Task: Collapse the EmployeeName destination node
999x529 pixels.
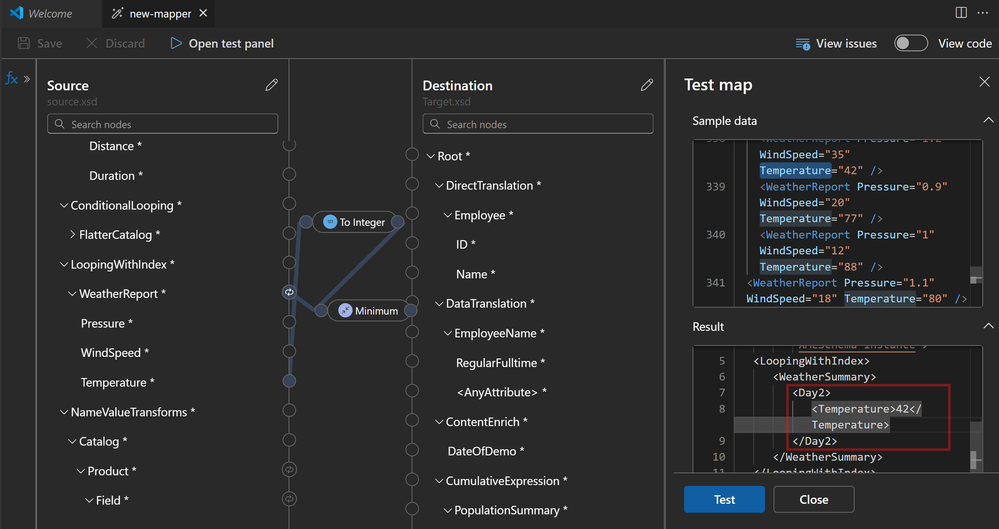Action: [x=447, y=333]
